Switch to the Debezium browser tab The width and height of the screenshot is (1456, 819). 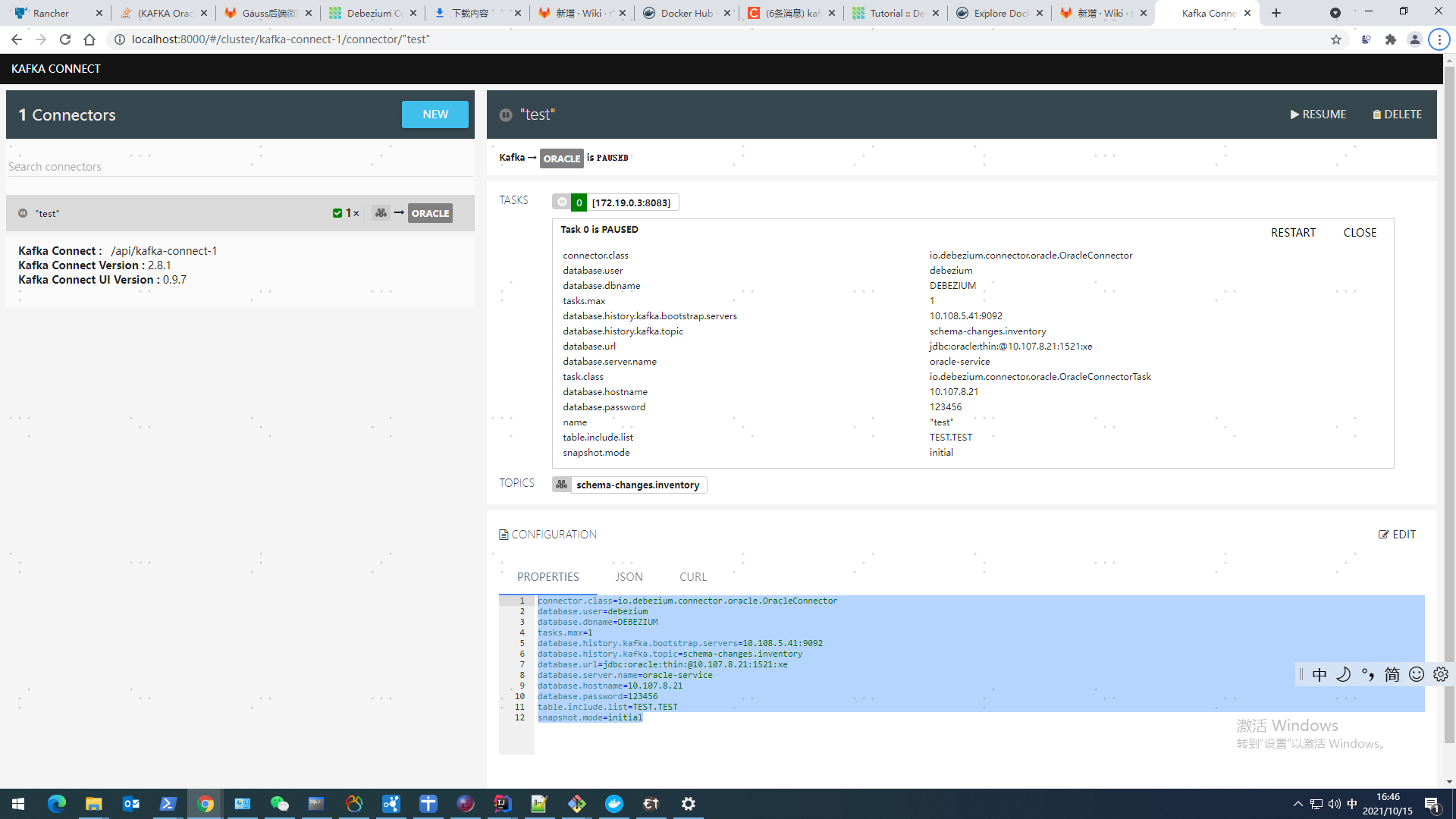pyautogui.click(x=372, y=13)
